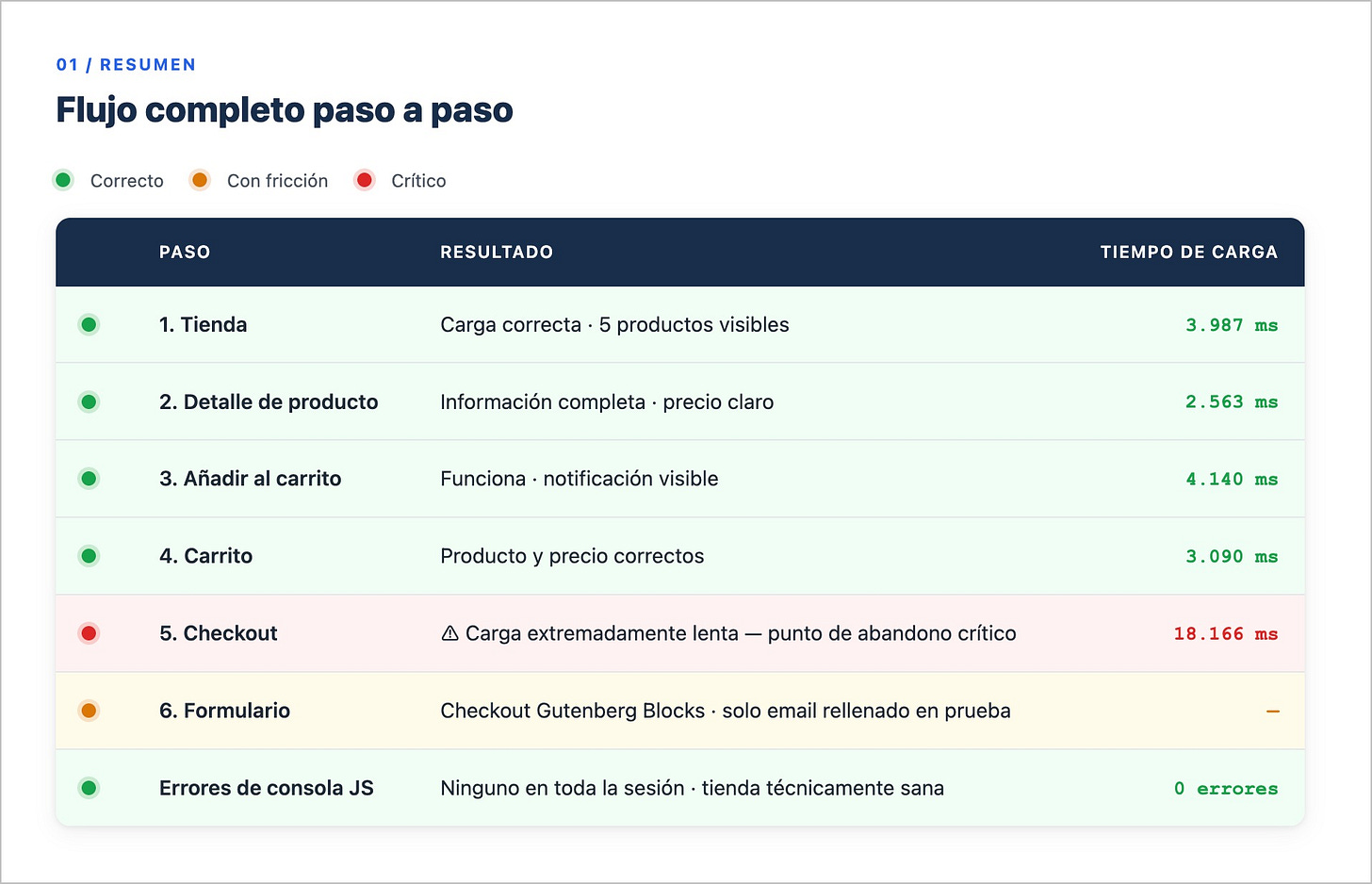This screenshot has height=884, width=1372.
Task: Select the 'Errores de consola JS' row label
Action: tap(267, 788)
